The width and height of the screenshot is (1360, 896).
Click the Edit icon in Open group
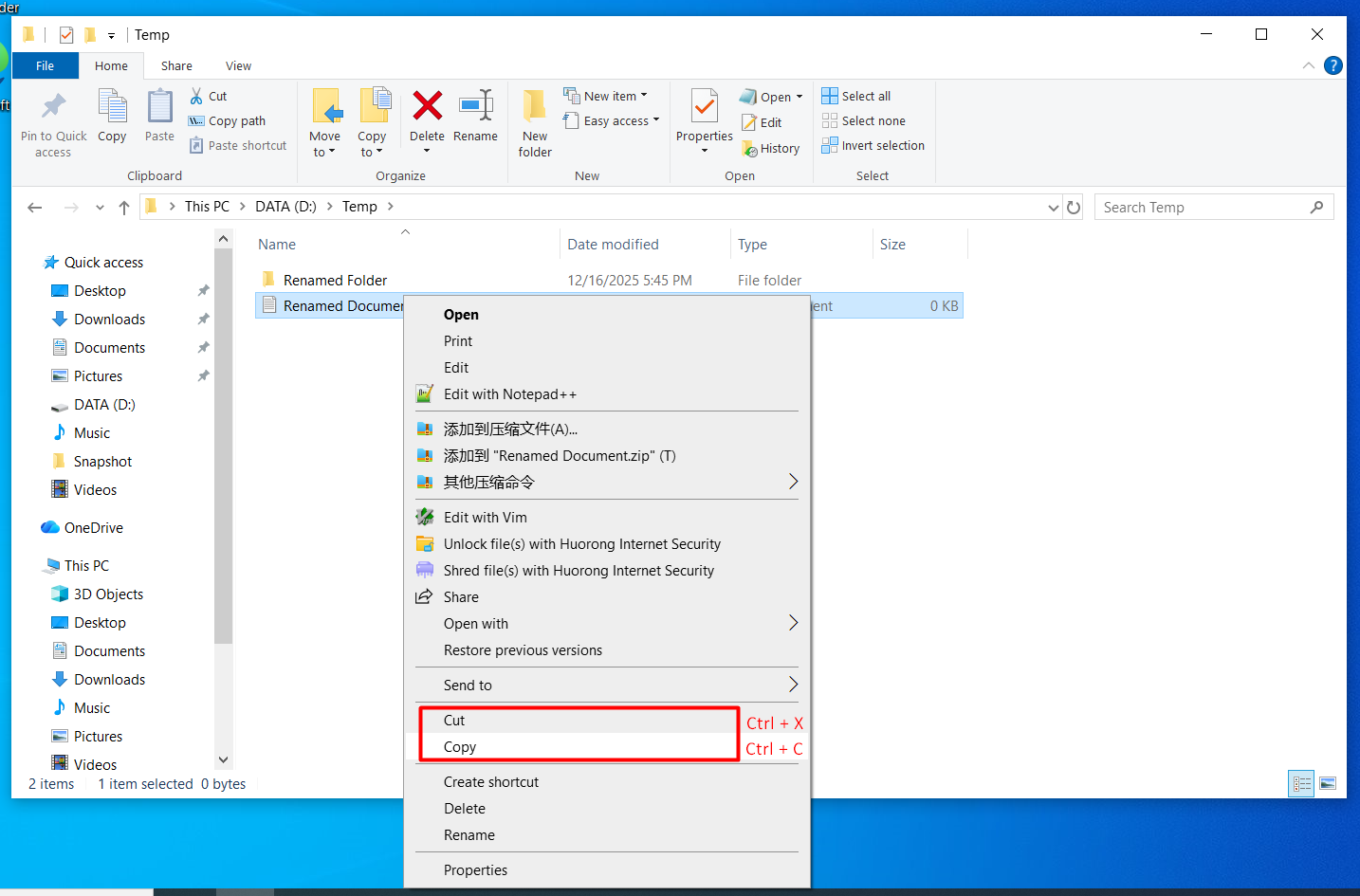(749, 122)
